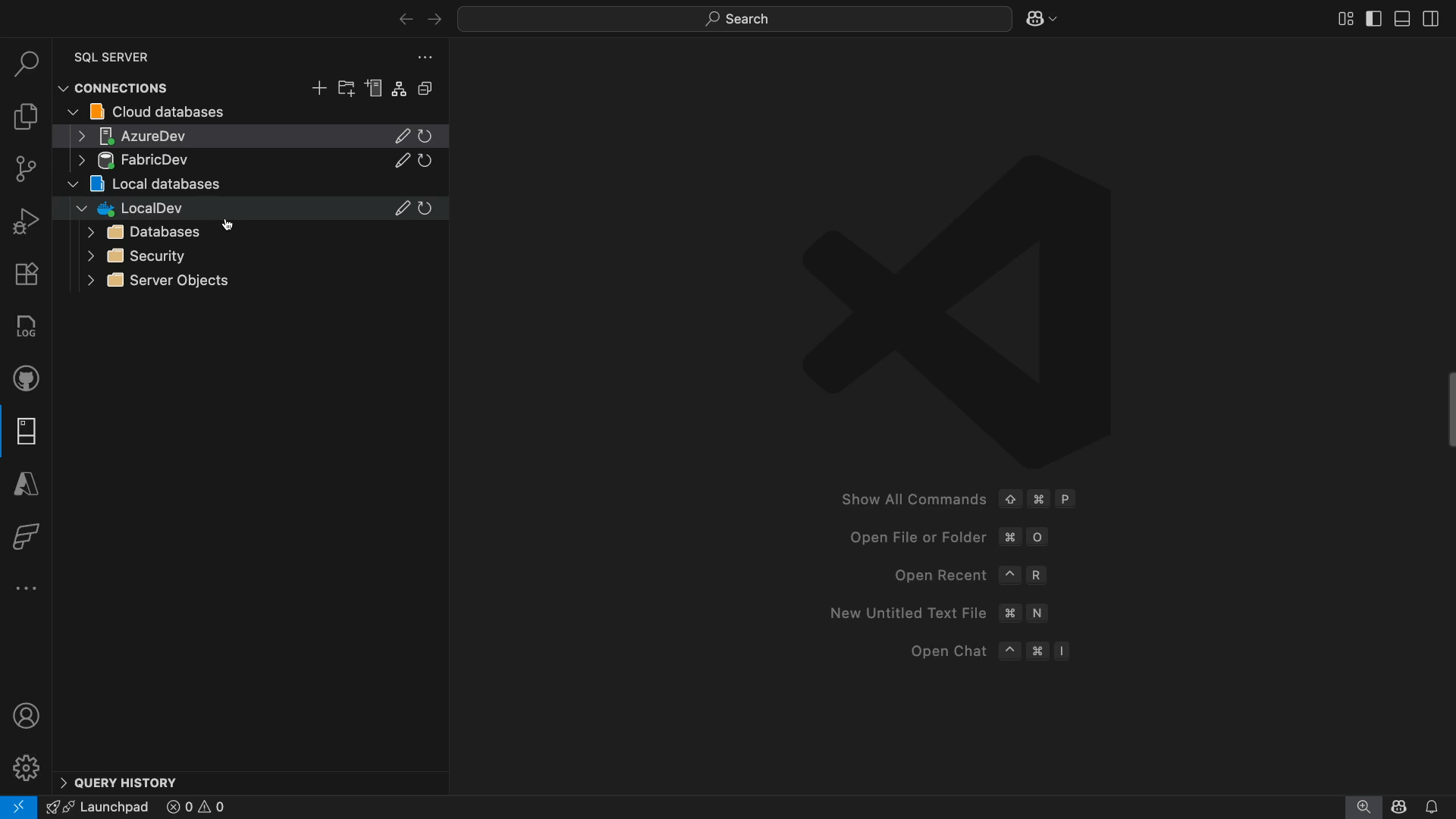Refresh the AzureDev connection

[425, 136]
